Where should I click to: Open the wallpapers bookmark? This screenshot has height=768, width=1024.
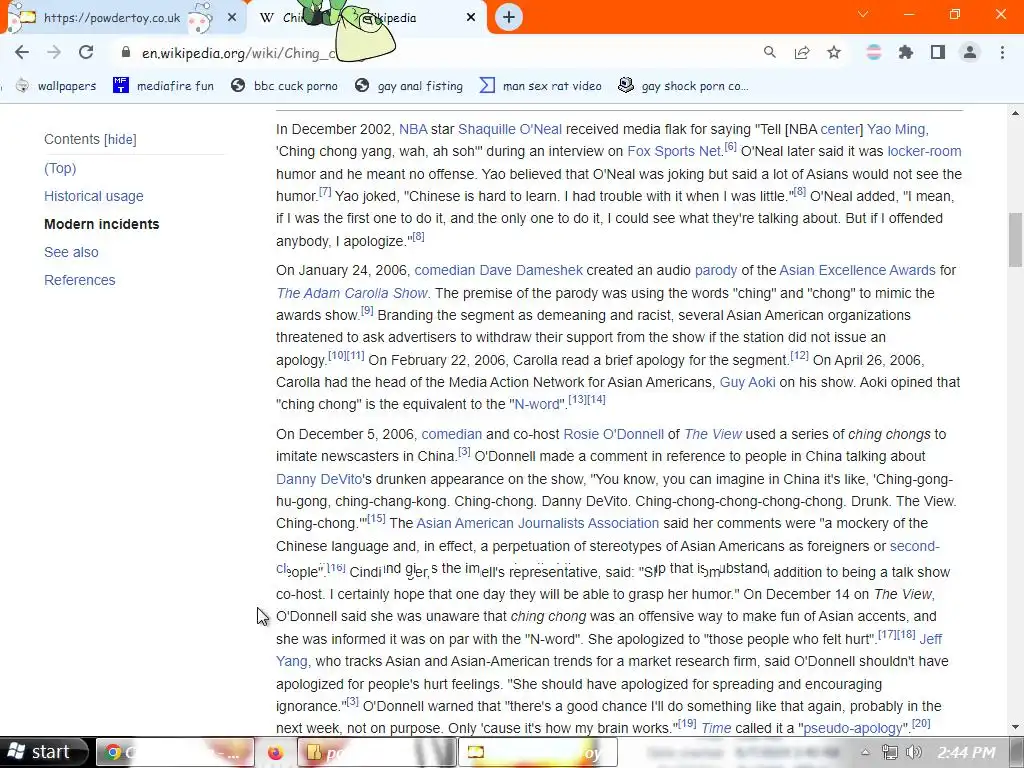[x=56, y=86]
